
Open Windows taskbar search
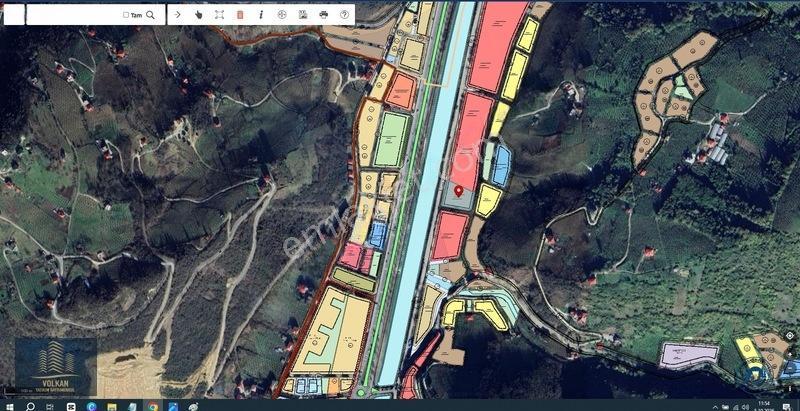(30, 406)
